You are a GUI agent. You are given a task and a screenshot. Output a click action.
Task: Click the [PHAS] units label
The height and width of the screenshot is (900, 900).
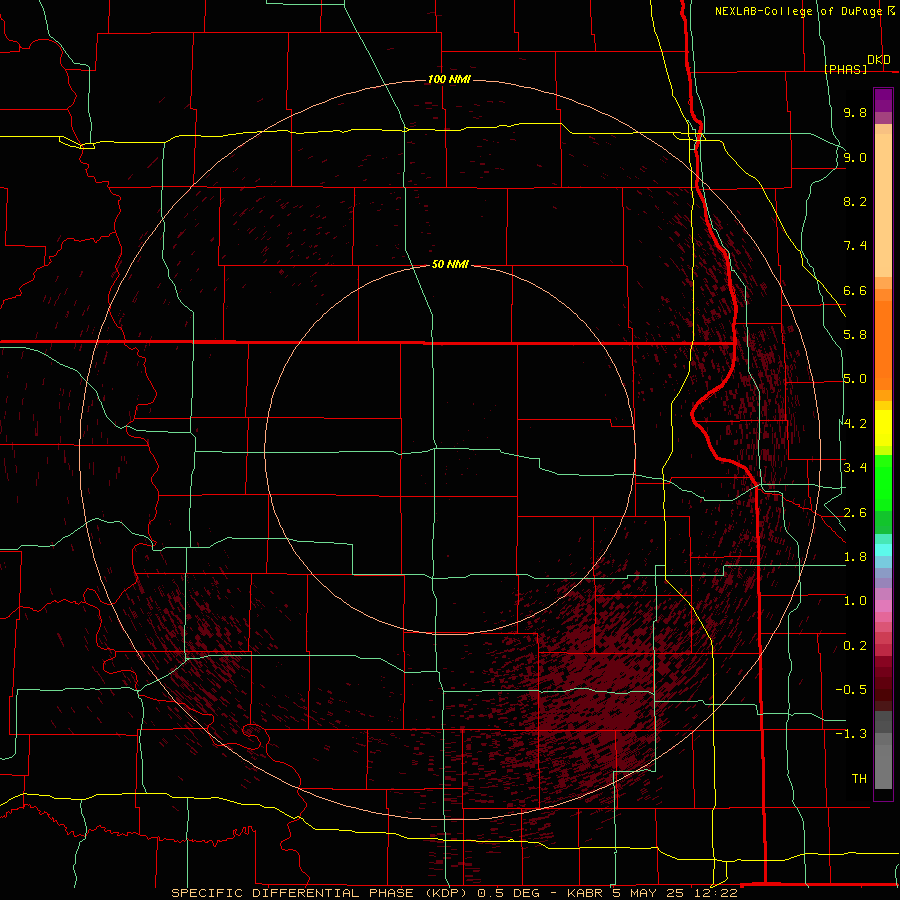tap(845, 69)
